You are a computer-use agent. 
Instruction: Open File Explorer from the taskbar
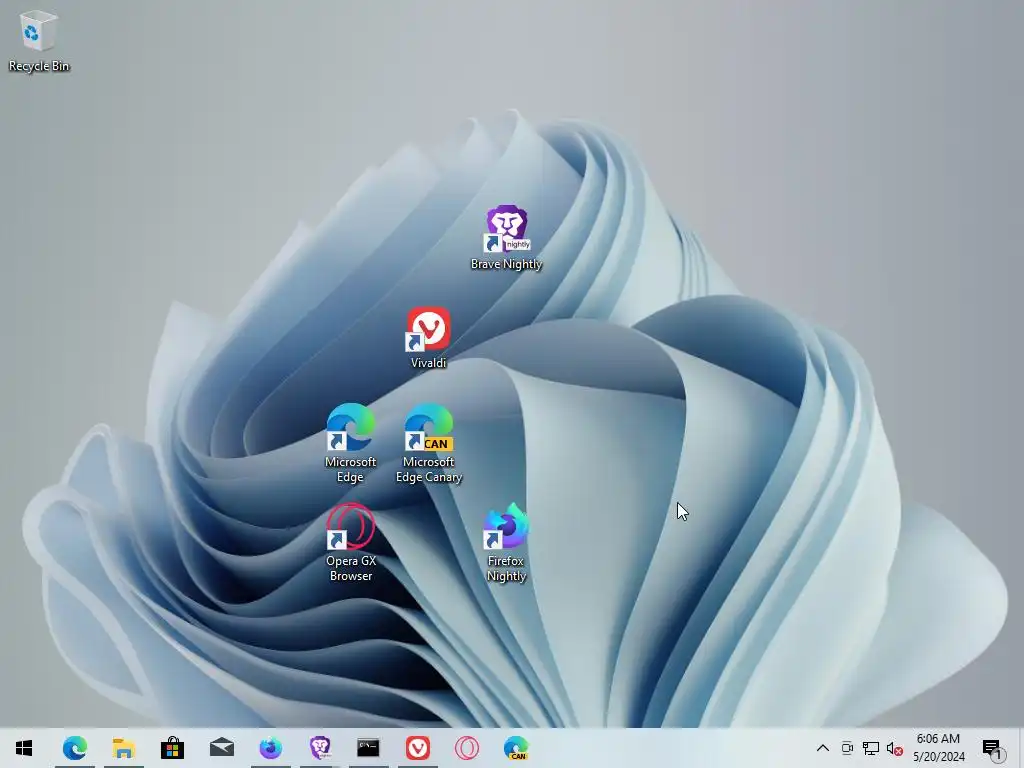coord(123,748)
